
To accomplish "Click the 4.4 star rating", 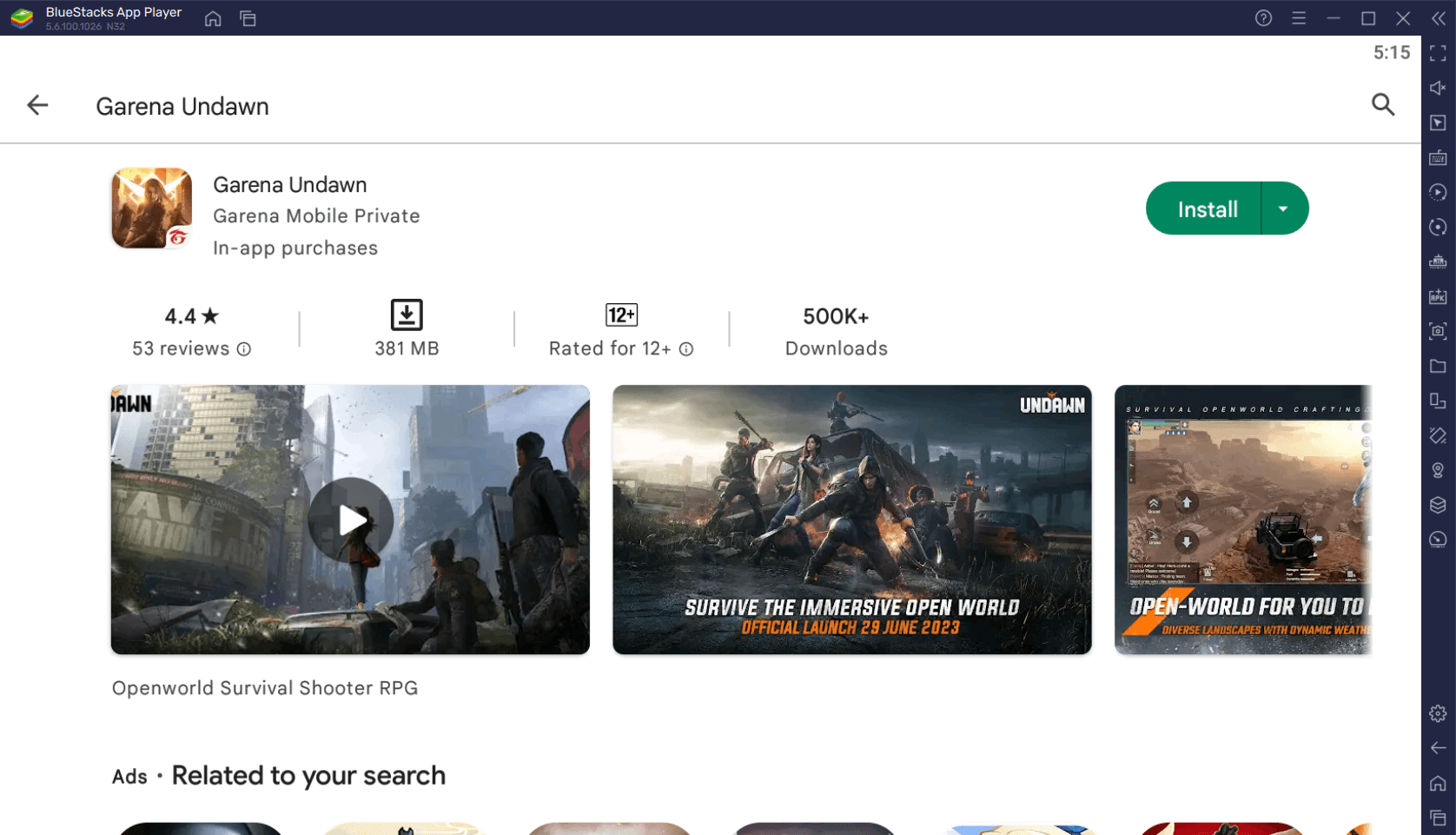I will [192, 316].
